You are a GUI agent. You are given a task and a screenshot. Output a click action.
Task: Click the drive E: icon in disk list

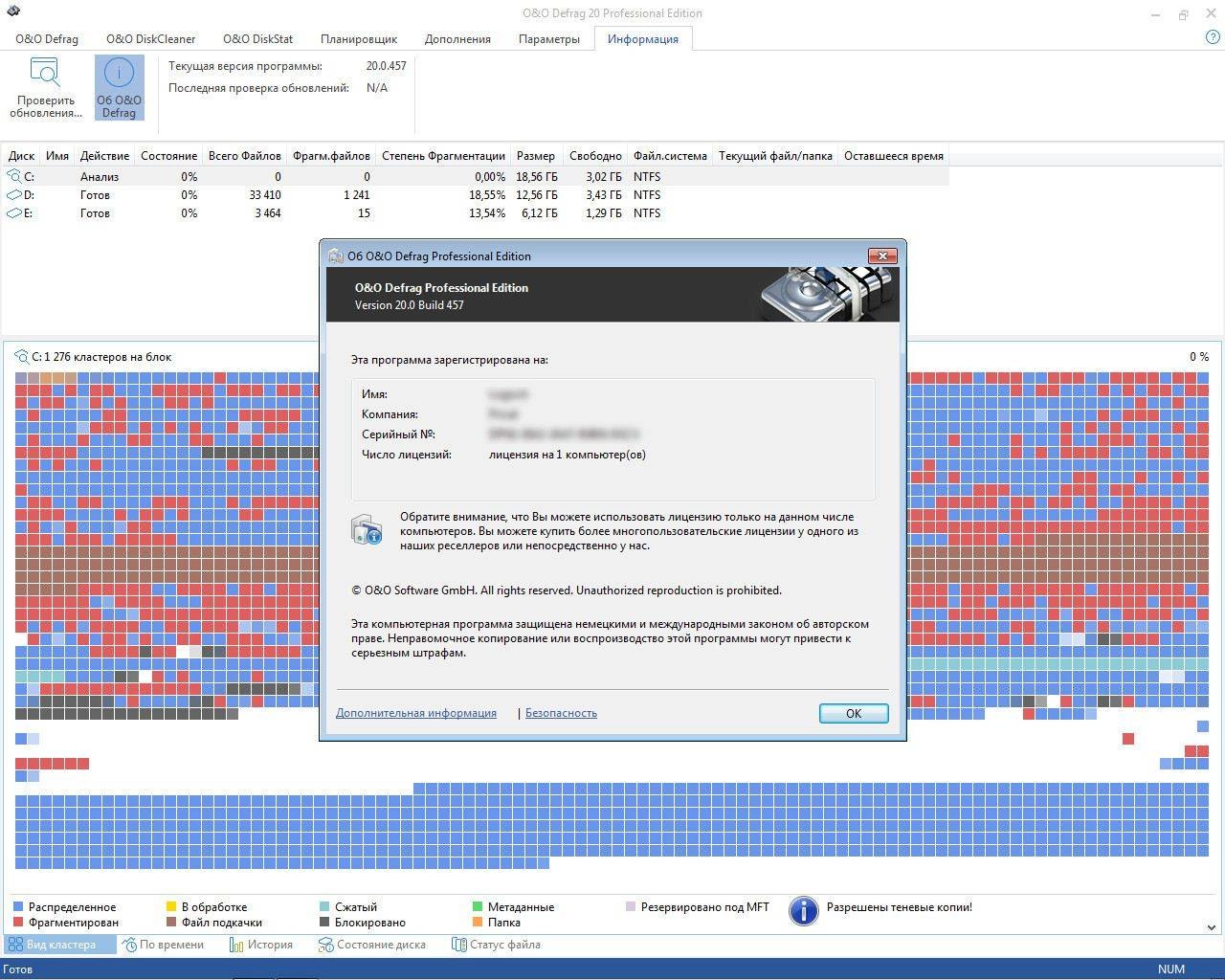coord(14,212)
